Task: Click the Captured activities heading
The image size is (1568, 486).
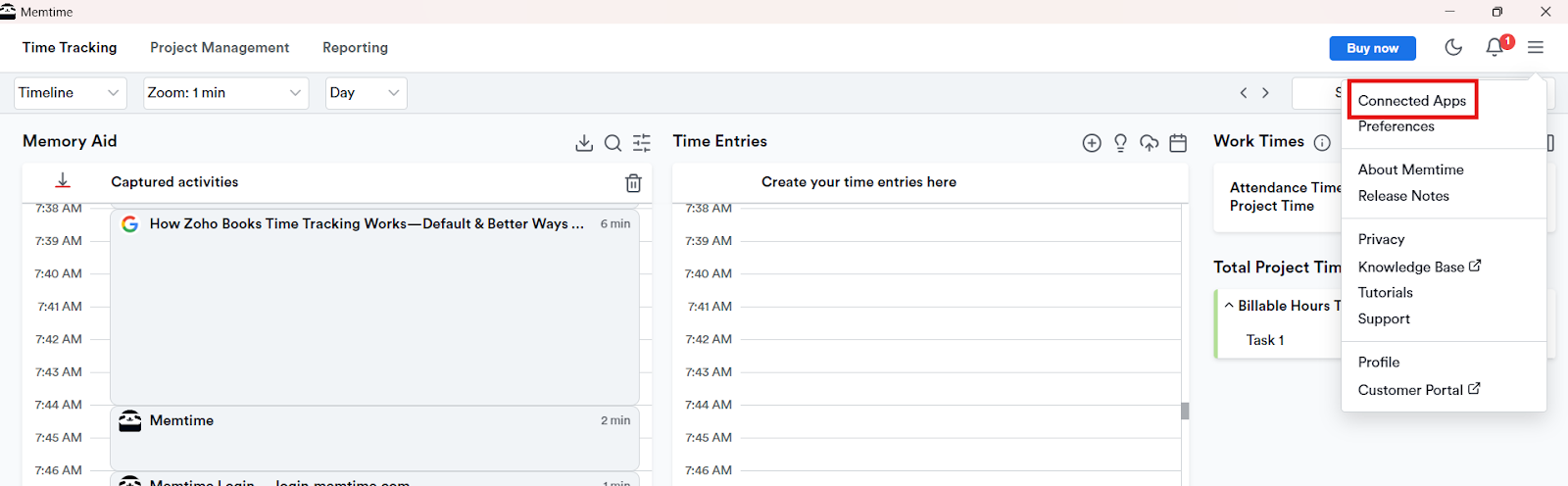Action: 174,182
